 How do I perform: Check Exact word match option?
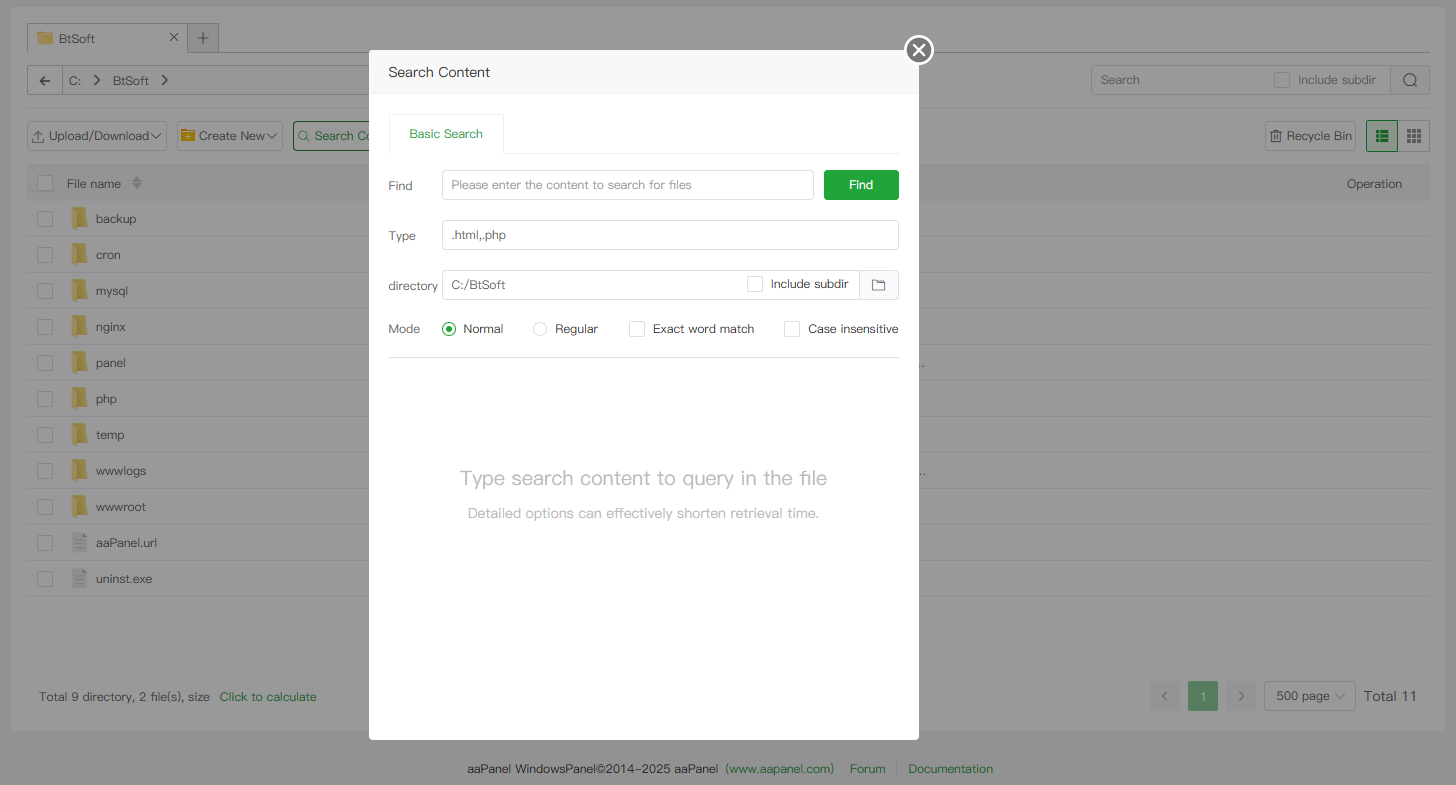(x=637, y=329)
